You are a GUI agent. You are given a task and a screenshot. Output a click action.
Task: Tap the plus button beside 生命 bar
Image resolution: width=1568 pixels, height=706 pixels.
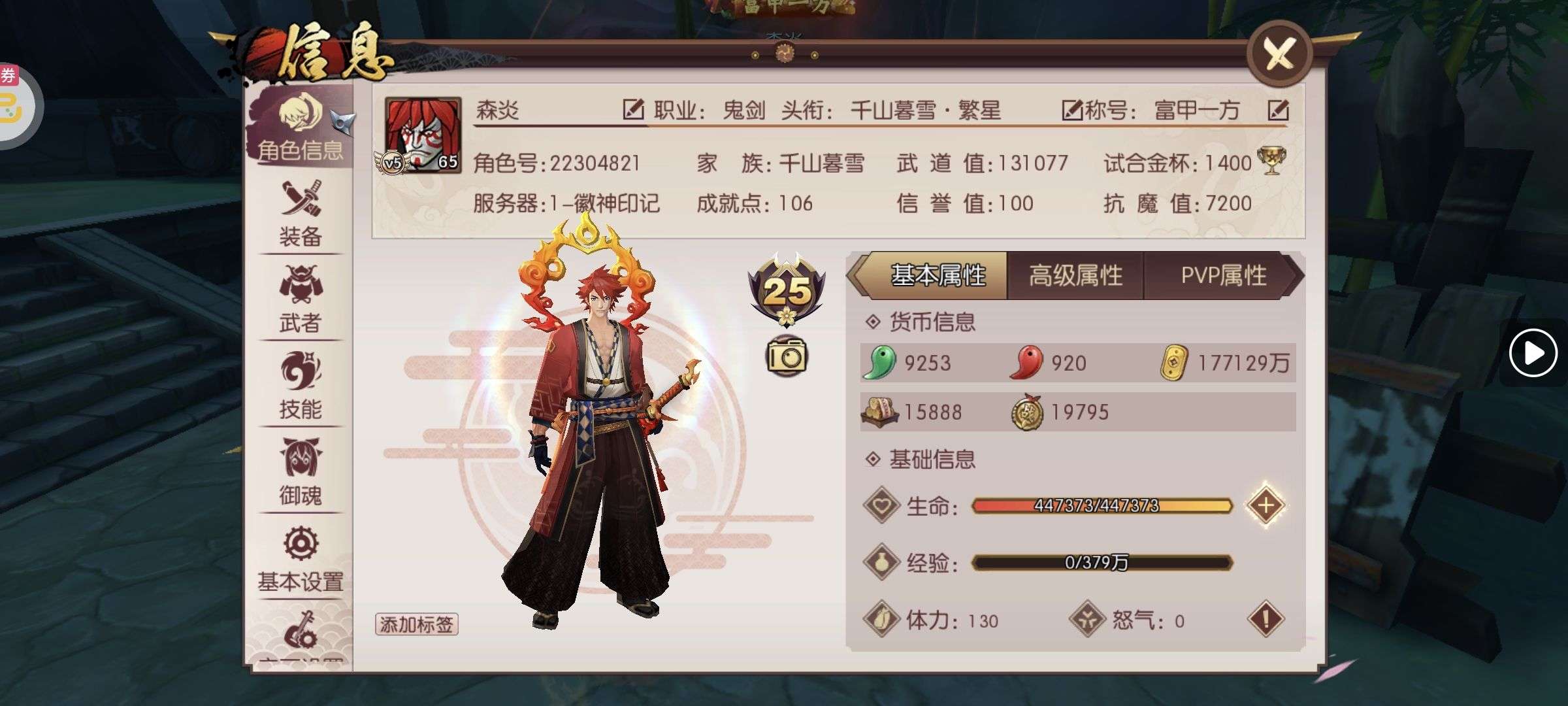(x=1266, y=505)
